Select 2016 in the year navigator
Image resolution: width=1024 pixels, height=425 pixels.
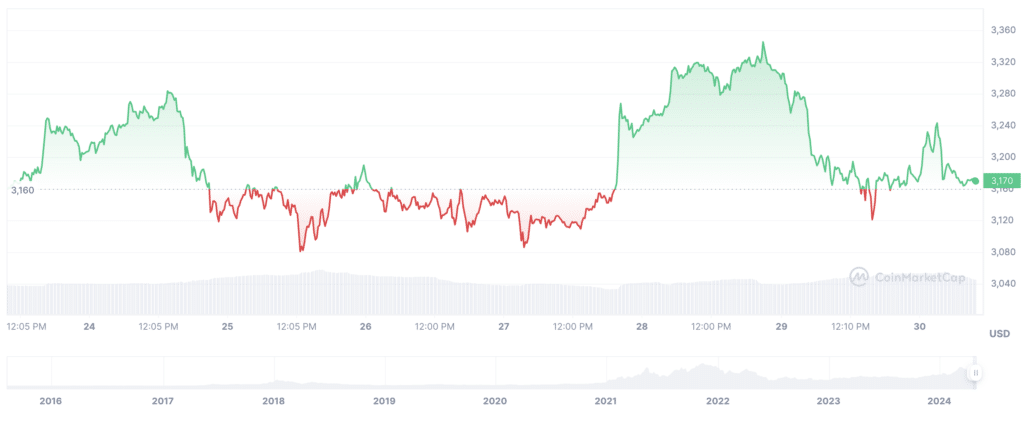pyautogui.click(x=51, y=401)
